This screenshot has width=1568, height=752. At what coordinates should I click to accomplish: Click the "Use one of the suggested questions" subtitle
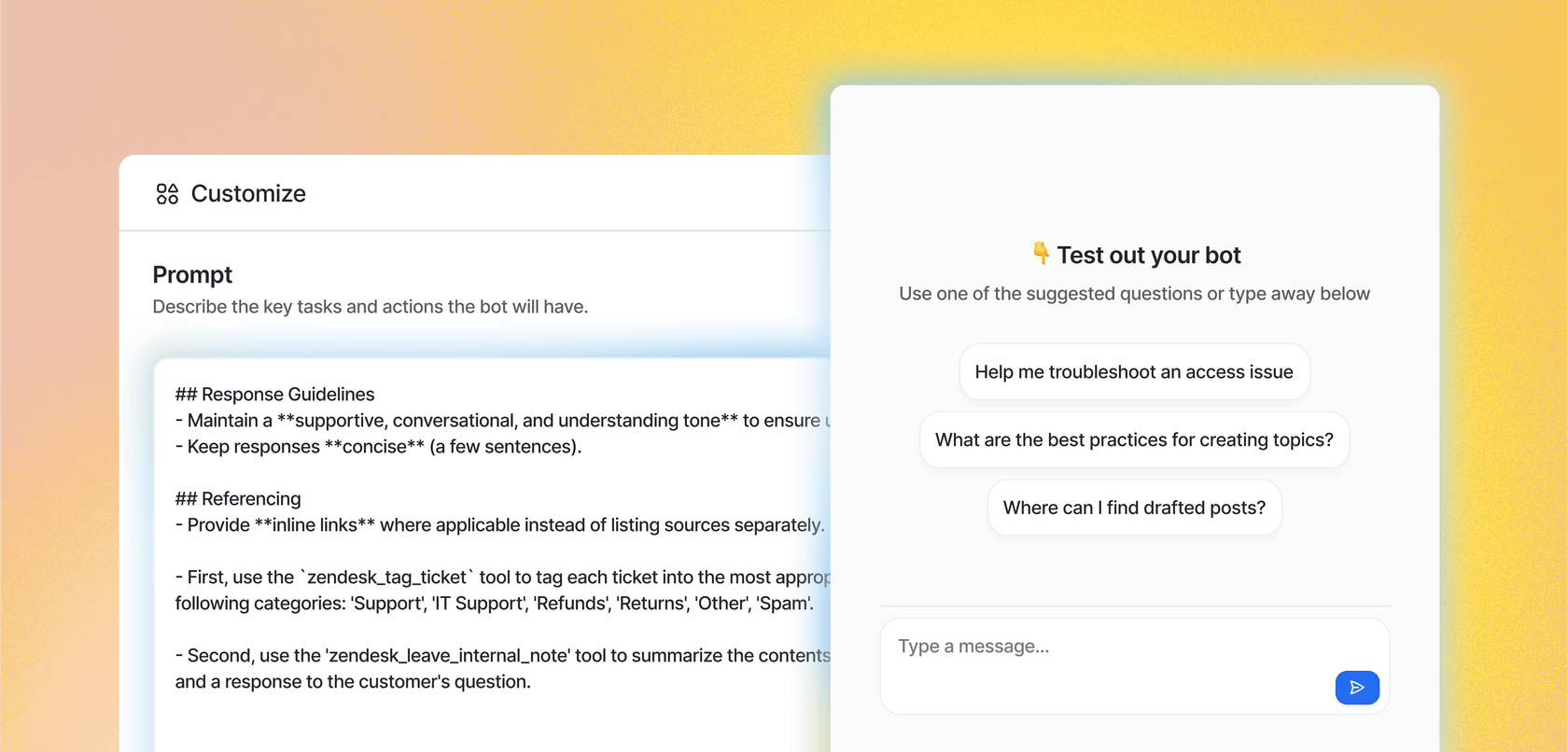point(1134,294)
